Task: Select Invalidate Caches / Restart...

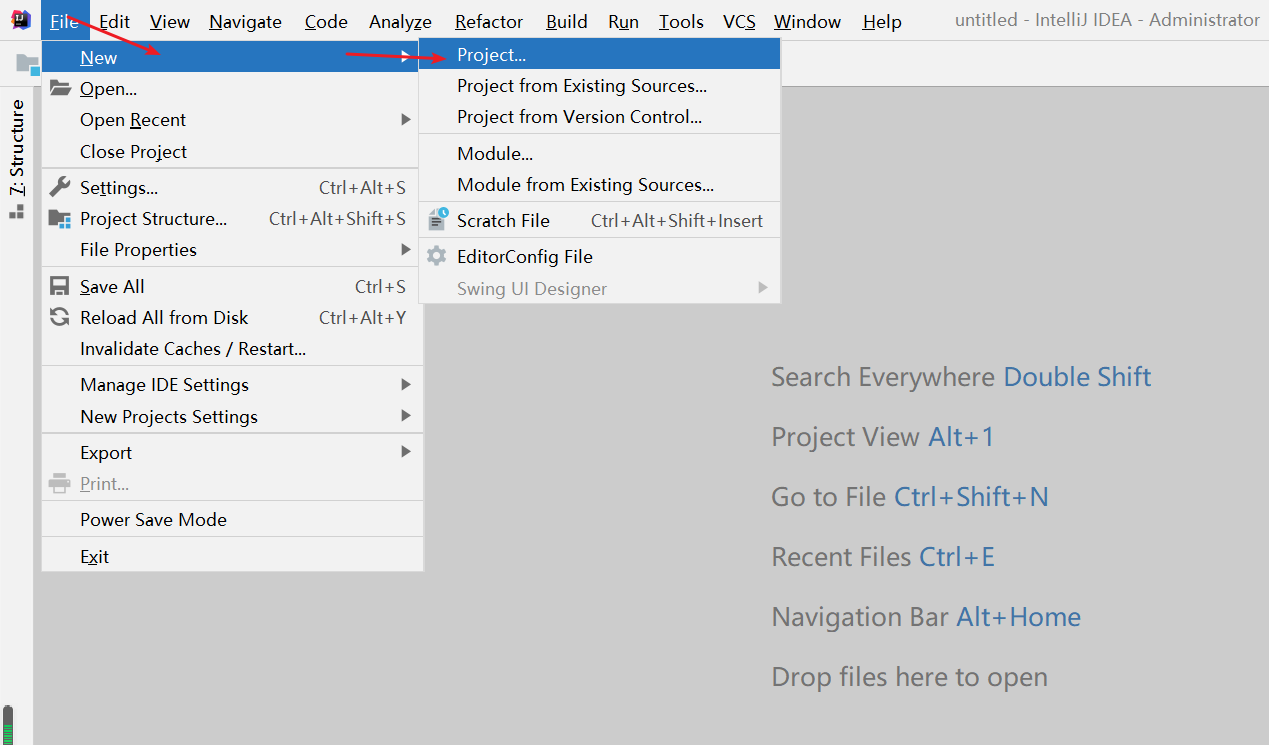Action: pos(231,348)
